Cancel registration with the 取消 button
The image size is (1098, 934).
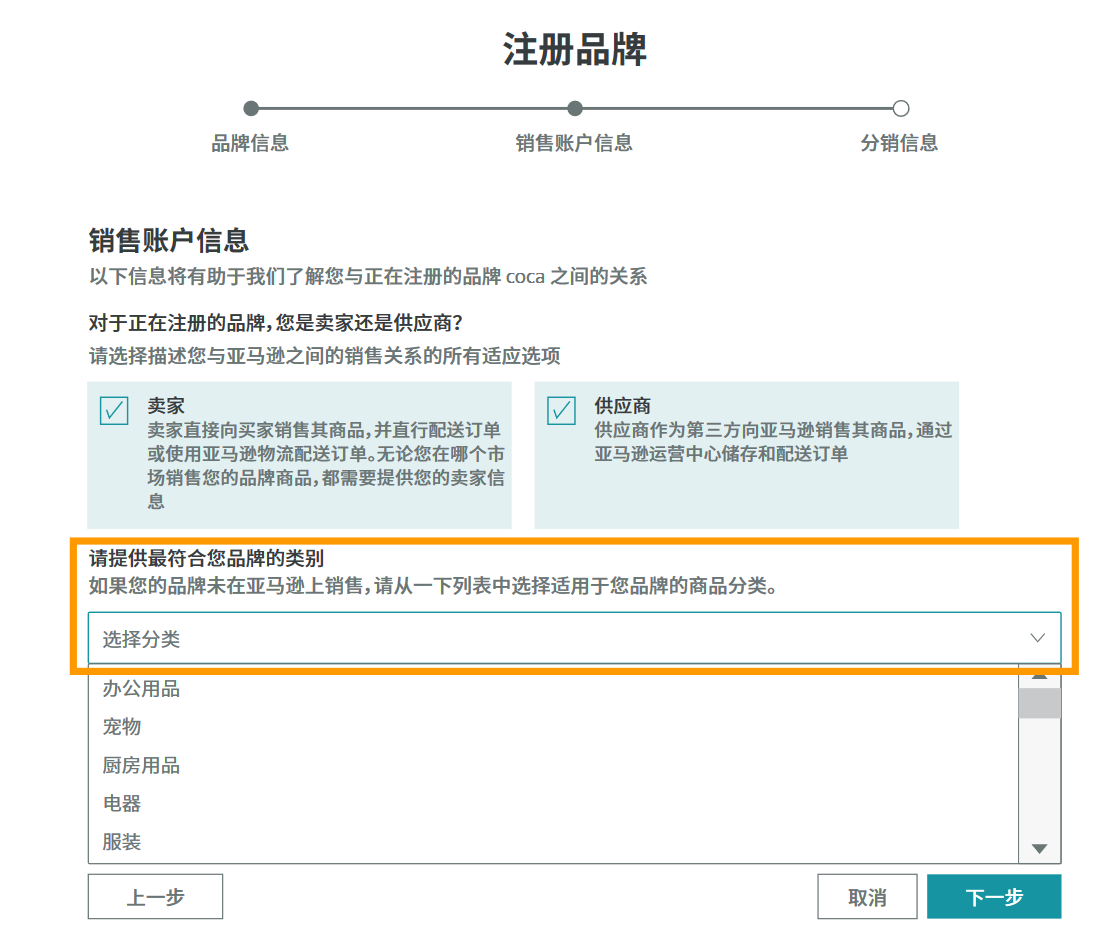[867, 896]
